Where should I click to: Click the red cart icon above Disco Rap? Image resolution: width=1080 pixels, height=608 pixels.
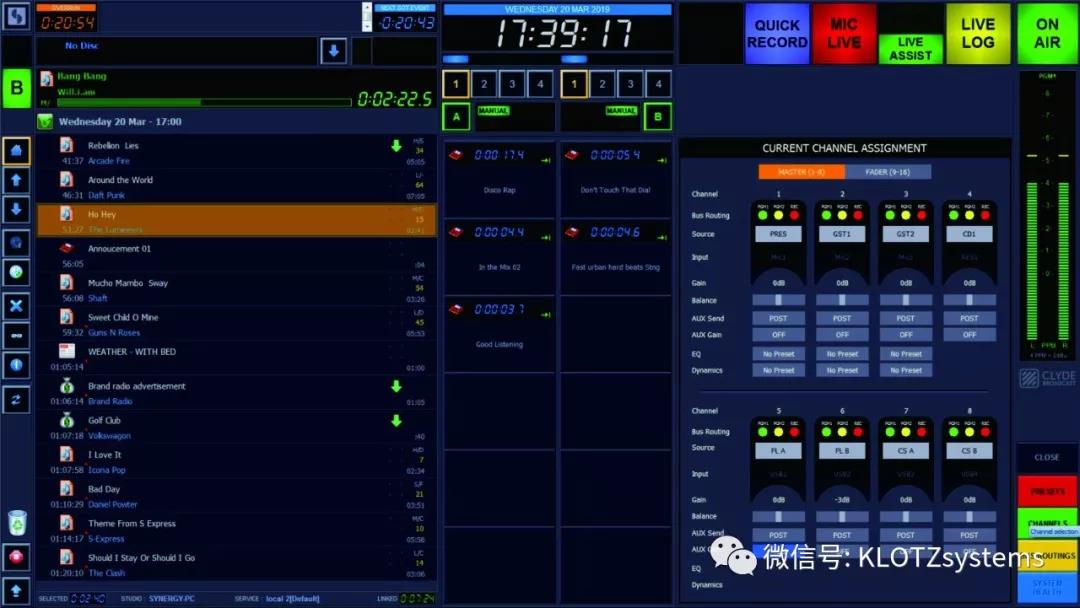(x=456, y=155)
